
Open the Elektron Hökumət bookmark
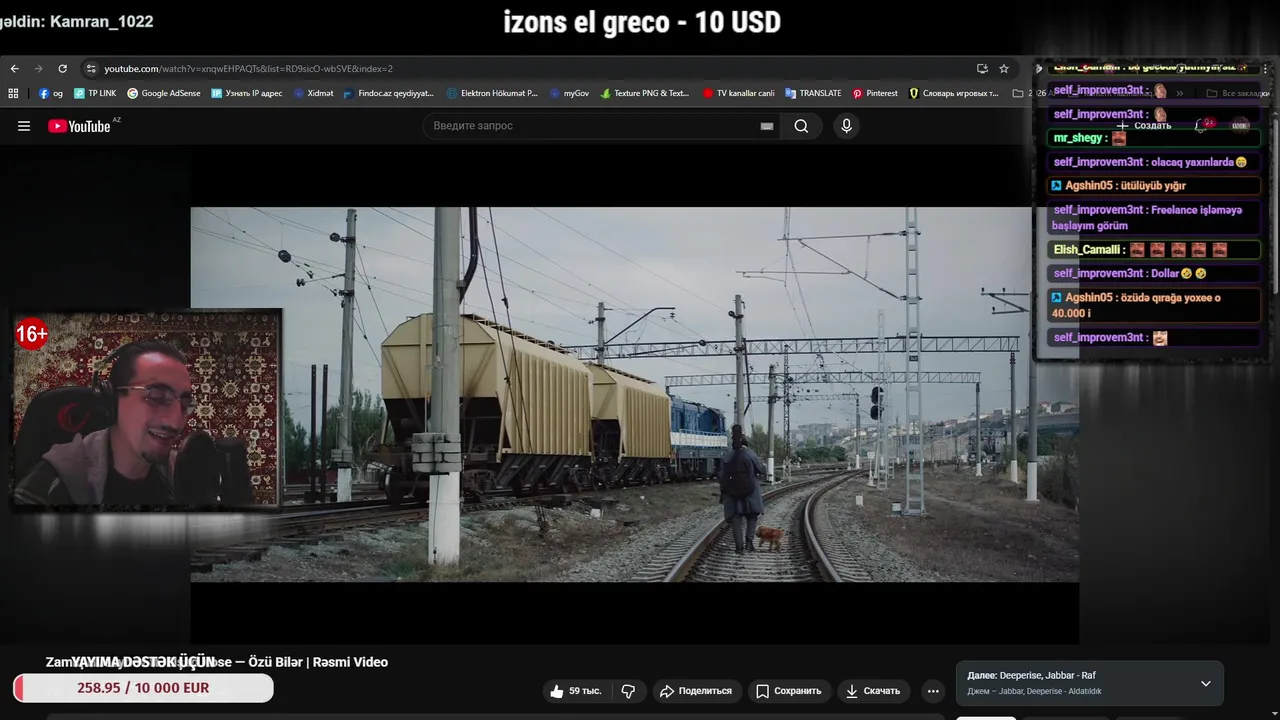[x=492, y=93]
